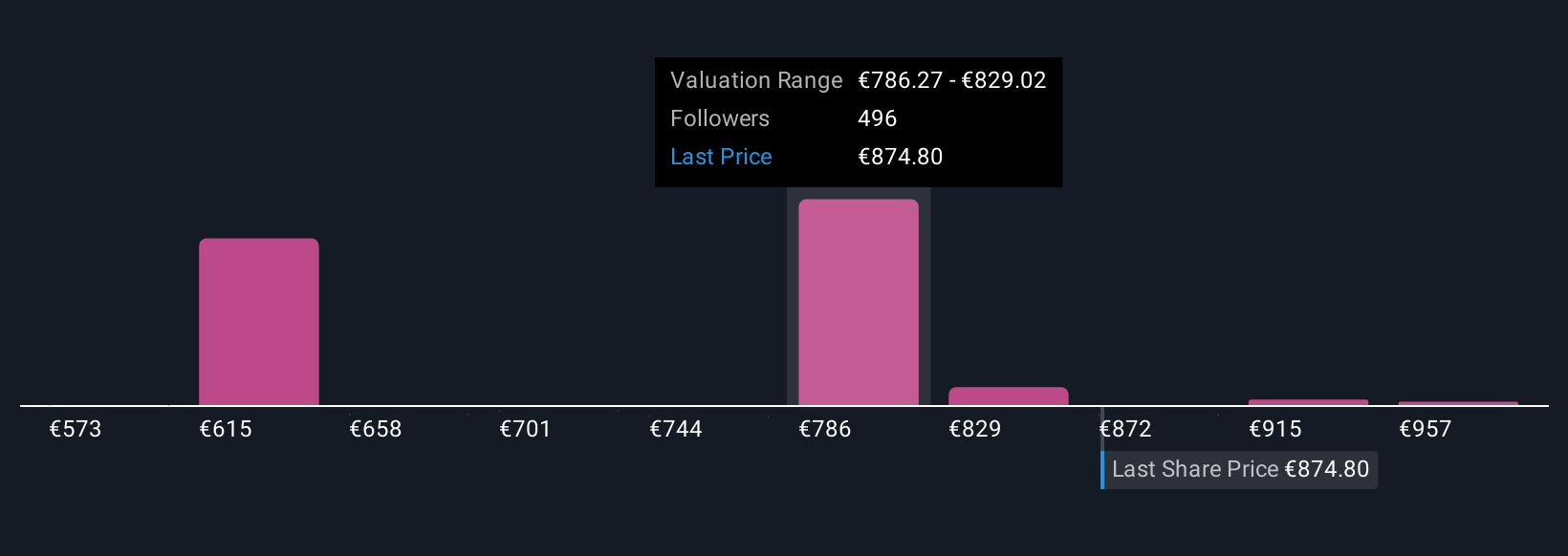Click the €872 axis label
The width and height of the screenshot is (1568, 556).
coord(1125,429)
